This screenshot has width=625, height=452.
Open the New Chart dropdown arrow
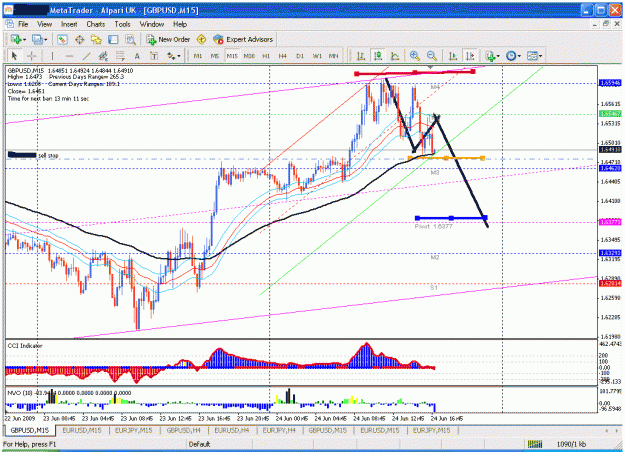coord(24,40)
